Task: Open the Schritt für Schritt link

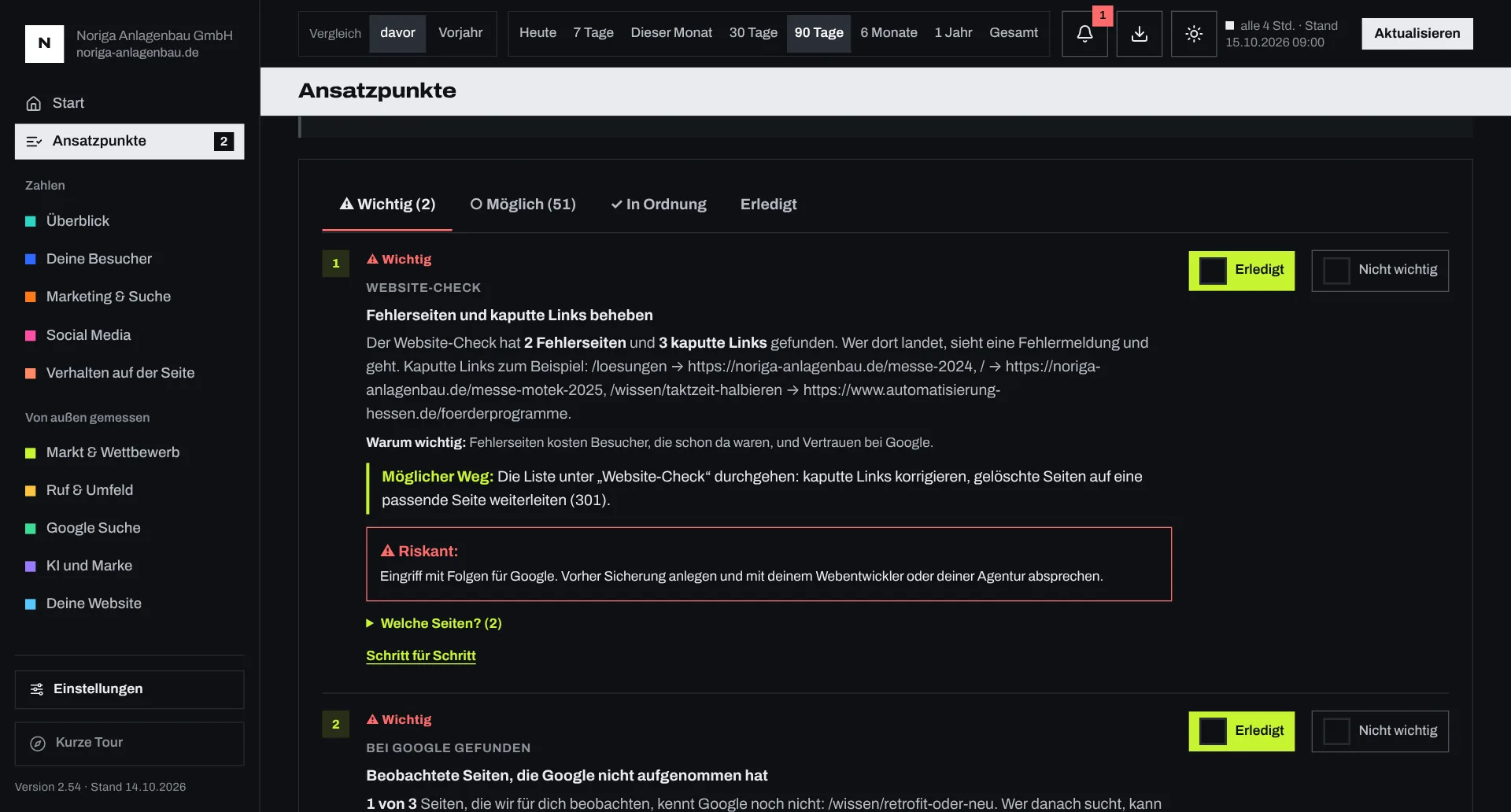Action: click(x=421, y=655)
